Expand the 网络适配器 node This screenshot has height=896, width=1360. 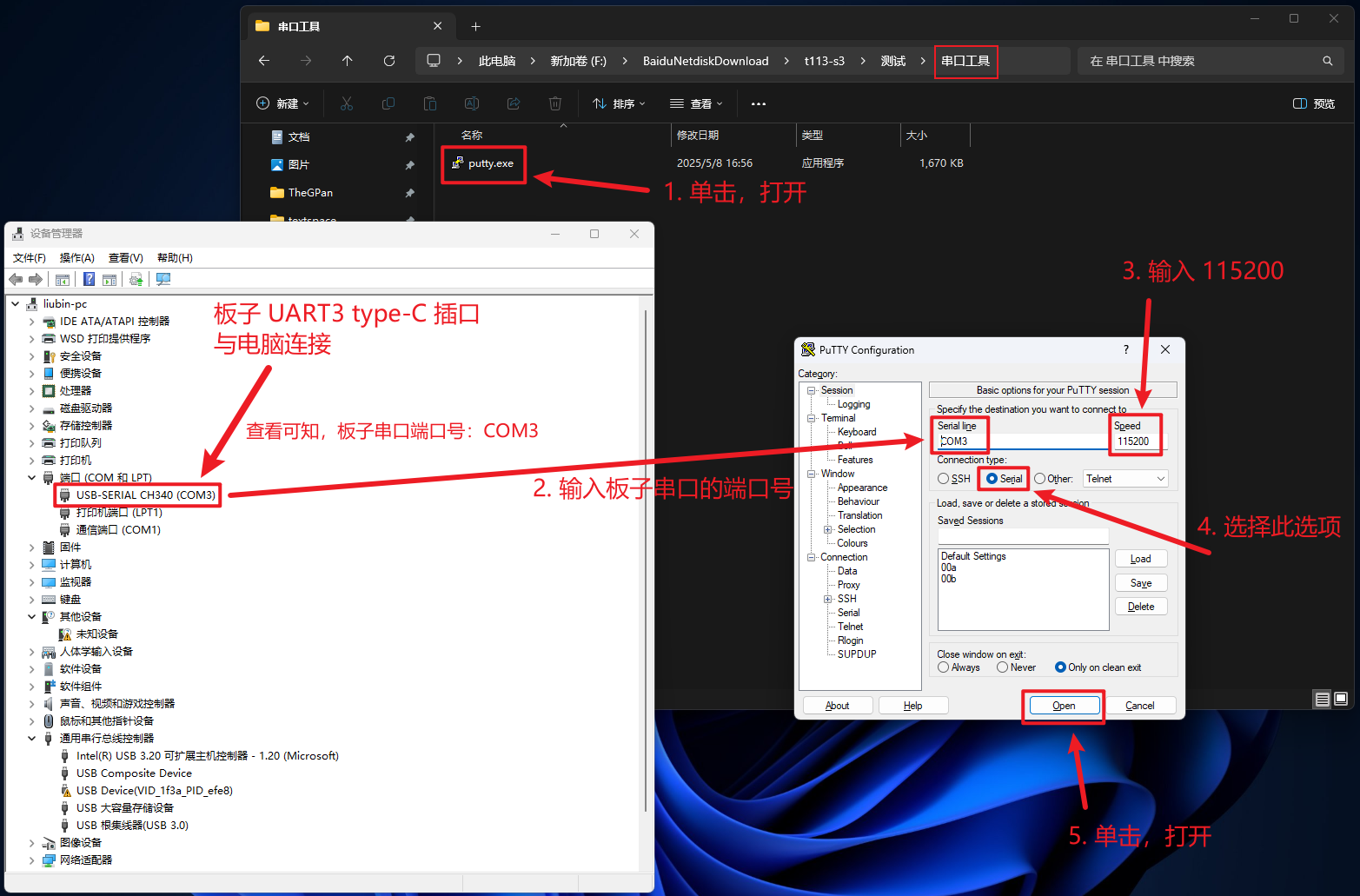point(32,859)
